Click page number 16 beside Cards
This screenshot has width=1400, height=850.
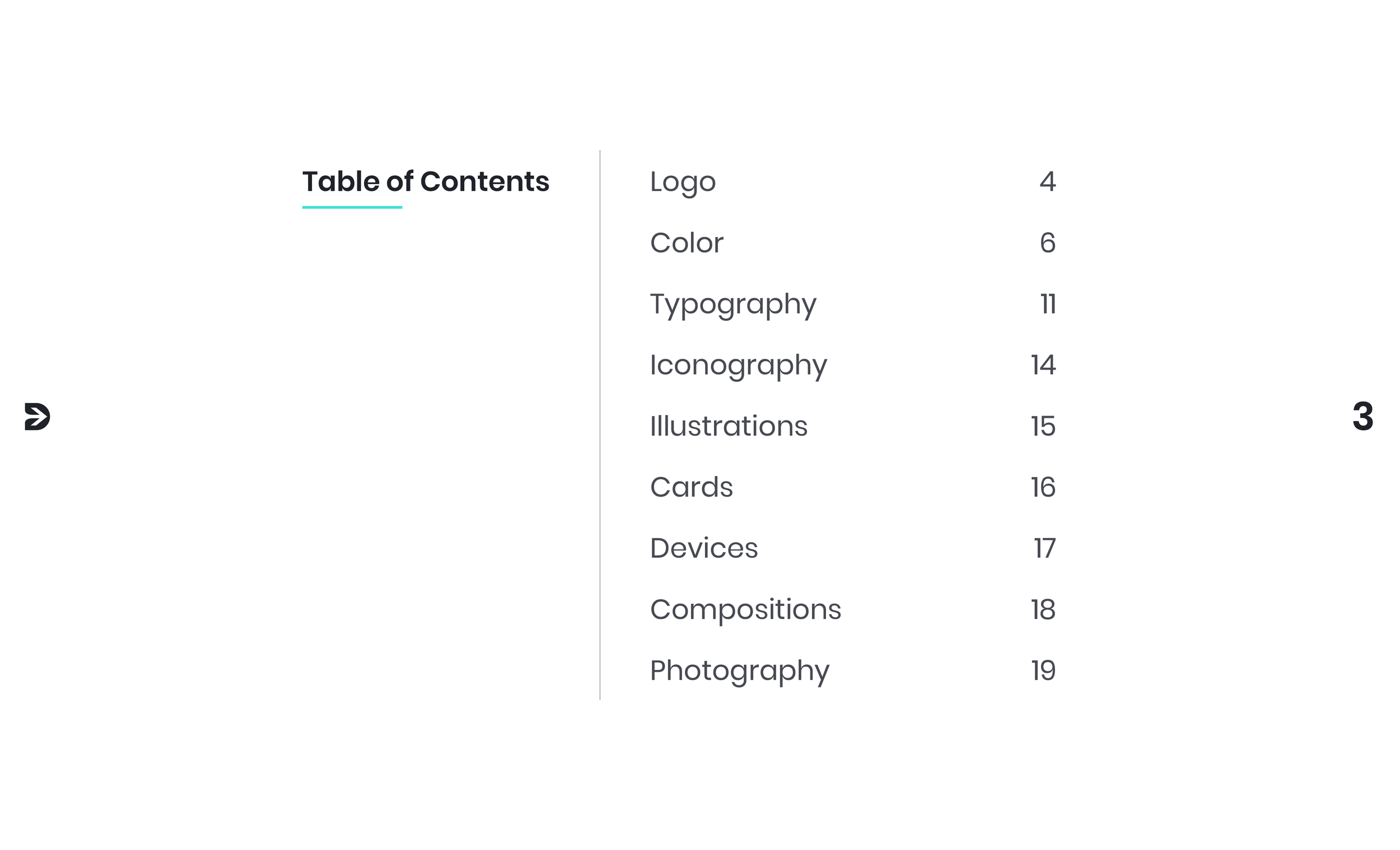(1043, 488)
